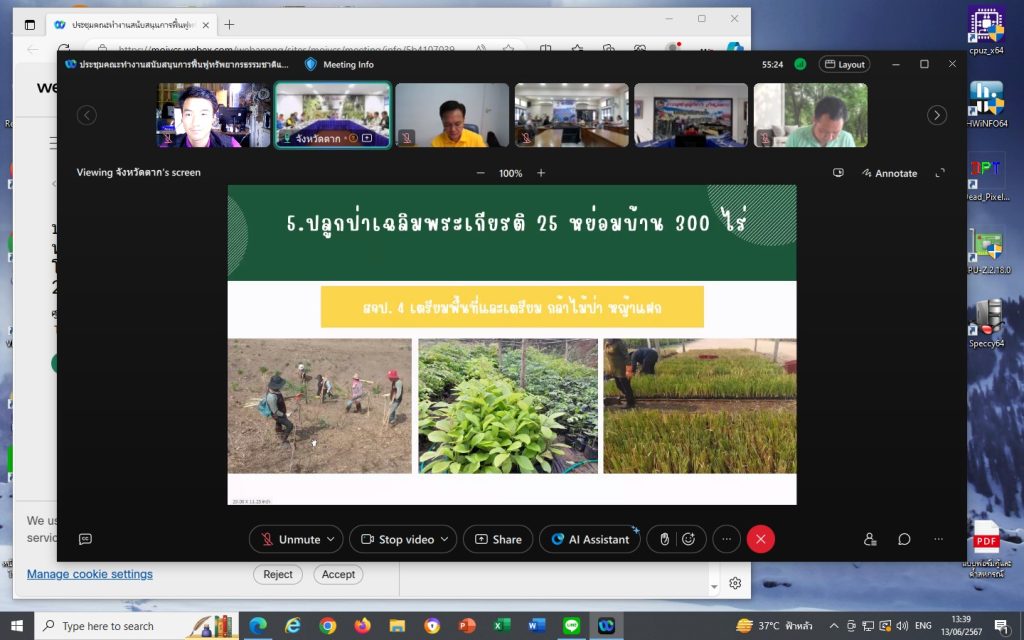Open volume control in system tray
Image resolution: width=1024 pixels, height=640 pixels.
[903, 626]
